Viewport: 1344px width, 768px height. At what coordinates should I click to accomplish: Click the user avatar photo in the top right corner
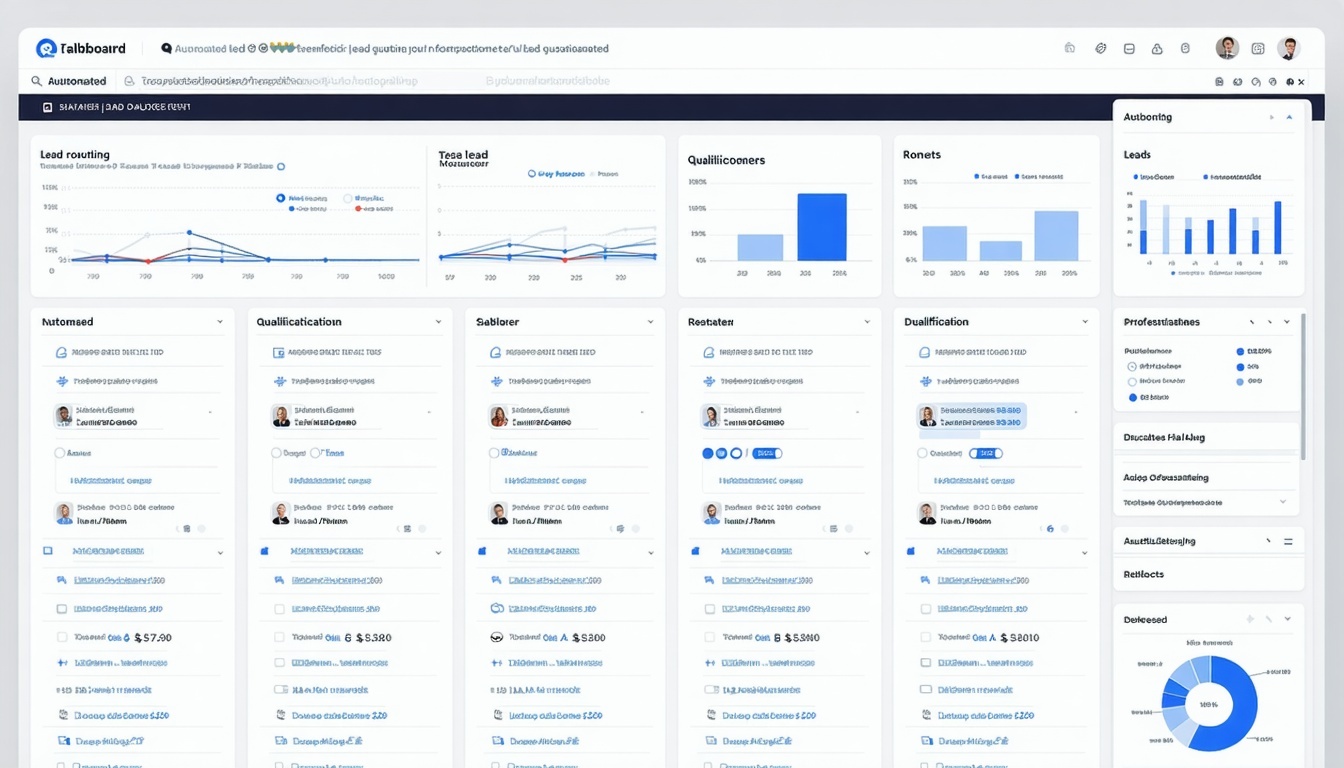(1290, 49)
